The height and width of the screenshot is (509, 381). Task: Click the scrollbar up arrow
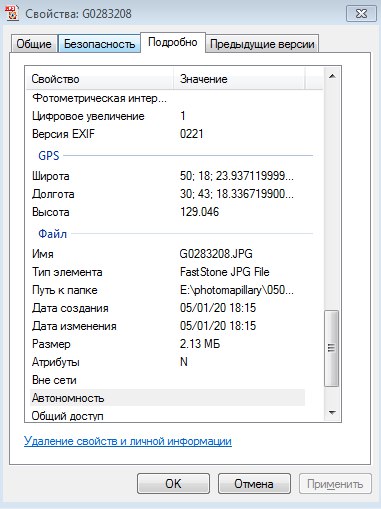pos(332,76)
